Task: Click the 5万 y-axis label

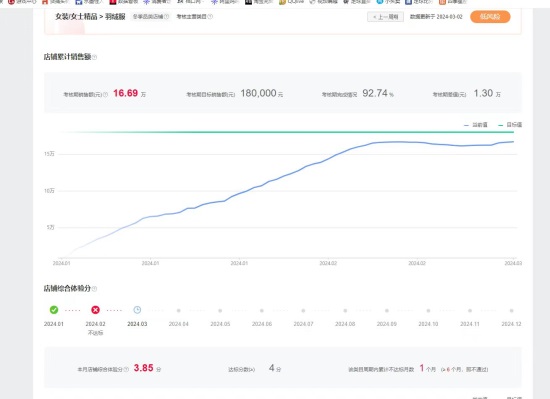Action: [x=51, y=228]
